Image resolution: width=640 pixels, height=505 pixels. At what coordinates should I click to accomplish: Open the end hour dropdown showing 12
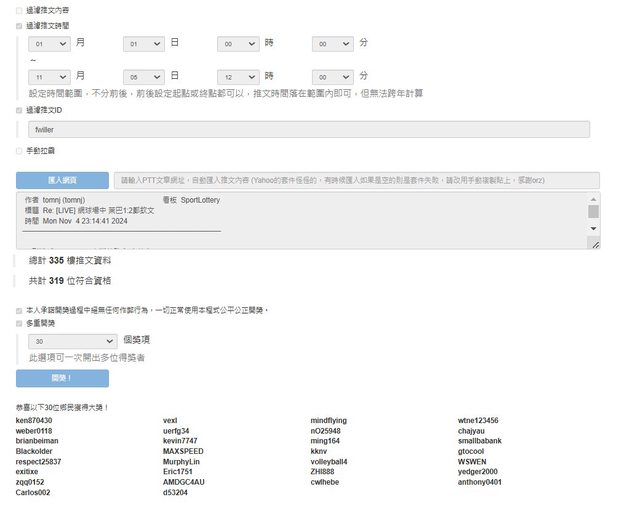tap(238, 76)
